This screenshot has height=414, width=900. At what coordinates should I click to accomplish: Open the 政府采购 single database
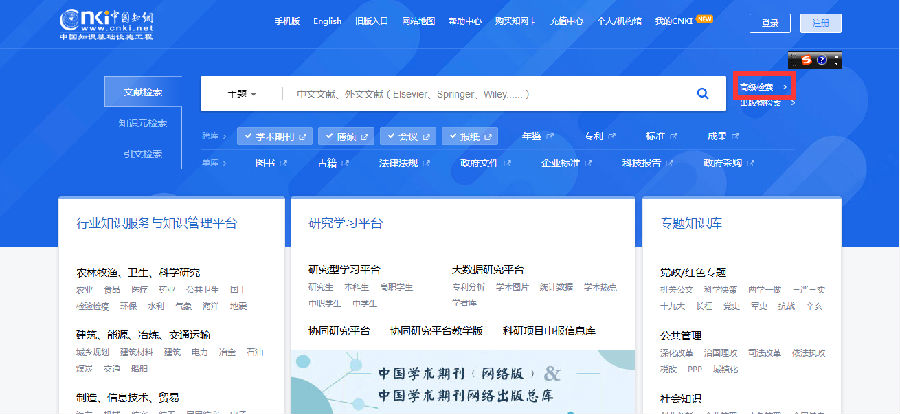point(723,163)
